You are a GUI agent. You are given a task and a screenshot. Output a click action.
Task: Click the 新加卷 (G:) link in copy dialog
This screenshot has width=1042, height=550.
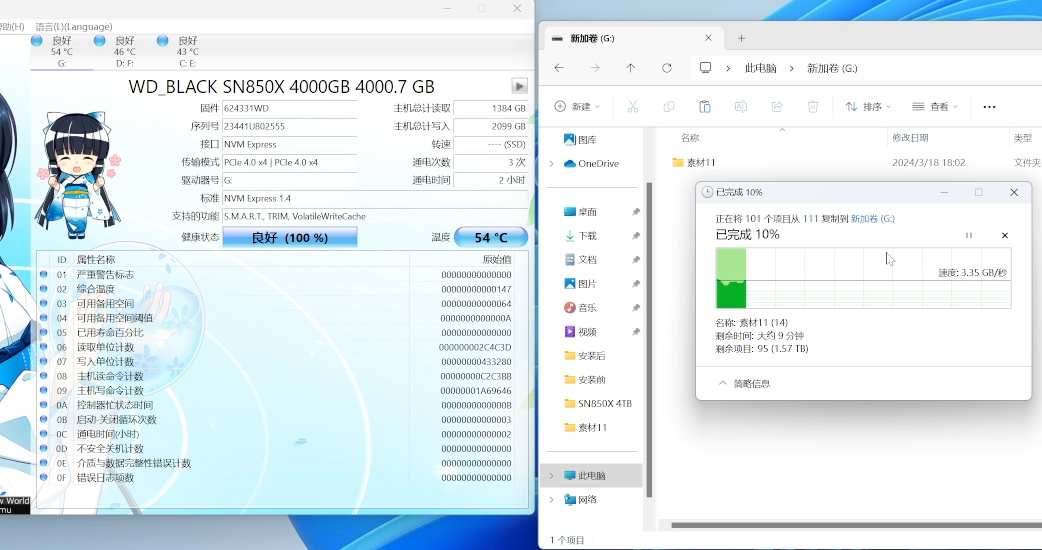873,219
